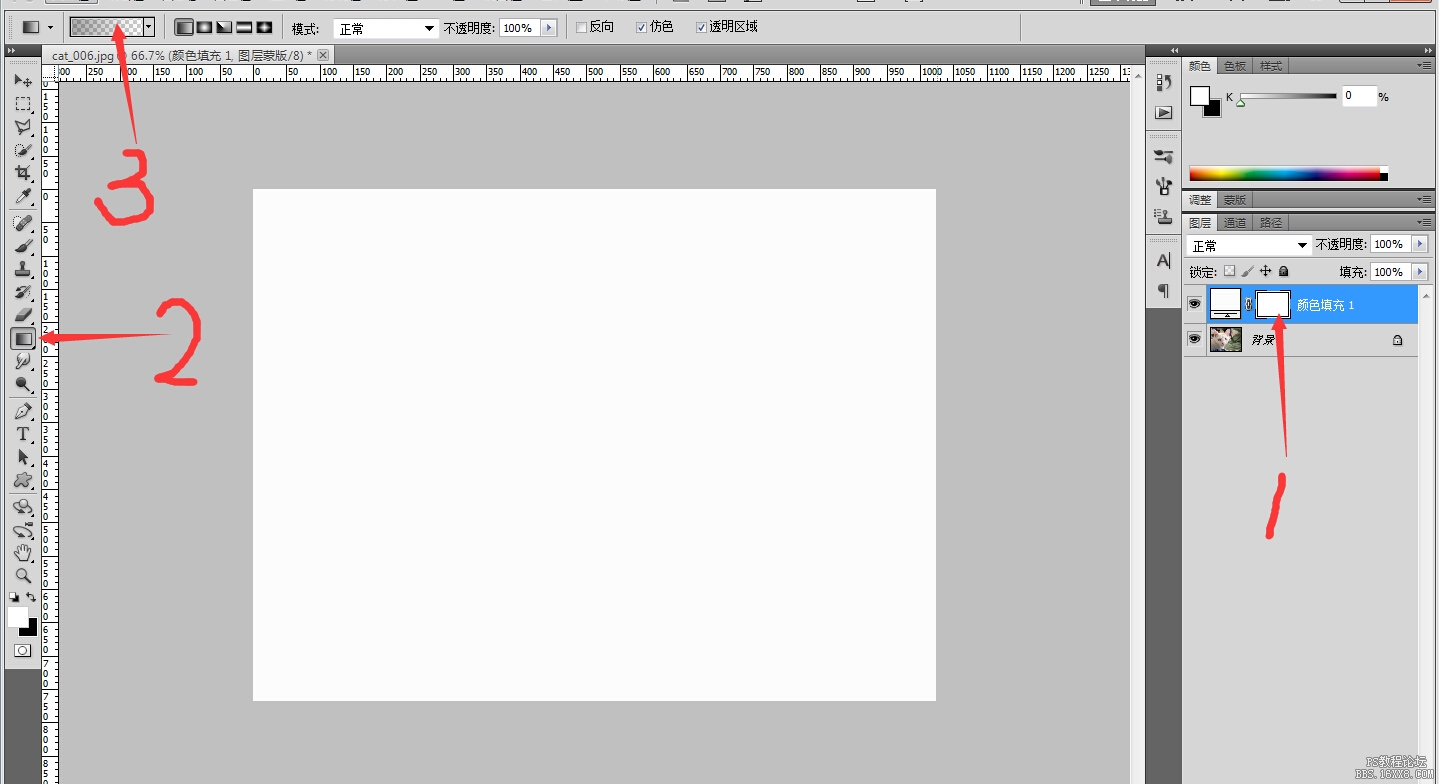The height and width of the screenshot is (784, 1439).
Task: Select the Polygonal Lasso tool
Action: coord(23,127)
